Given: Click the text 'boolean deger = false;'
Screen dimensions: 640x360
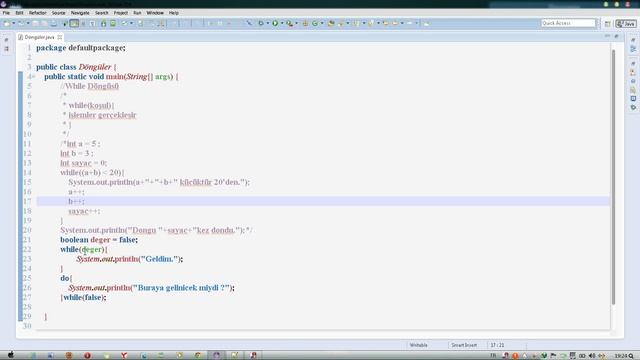Looking at the screenshot, I should [x=99, y=240].
